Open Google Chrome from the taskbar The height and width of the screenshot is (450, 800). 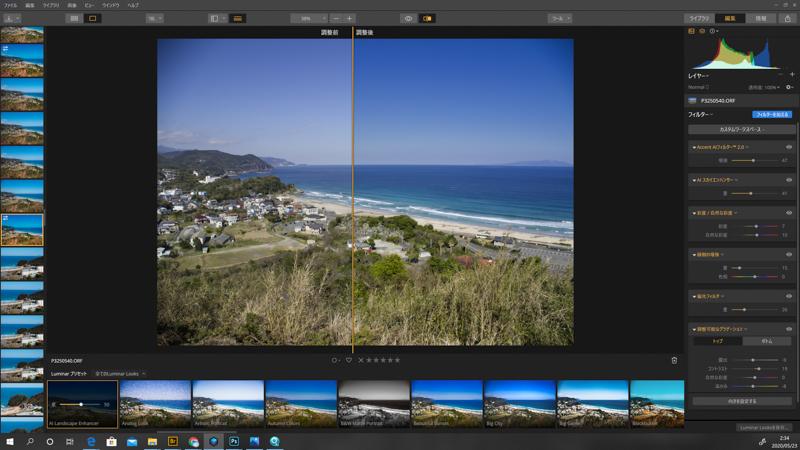(193, 441)
